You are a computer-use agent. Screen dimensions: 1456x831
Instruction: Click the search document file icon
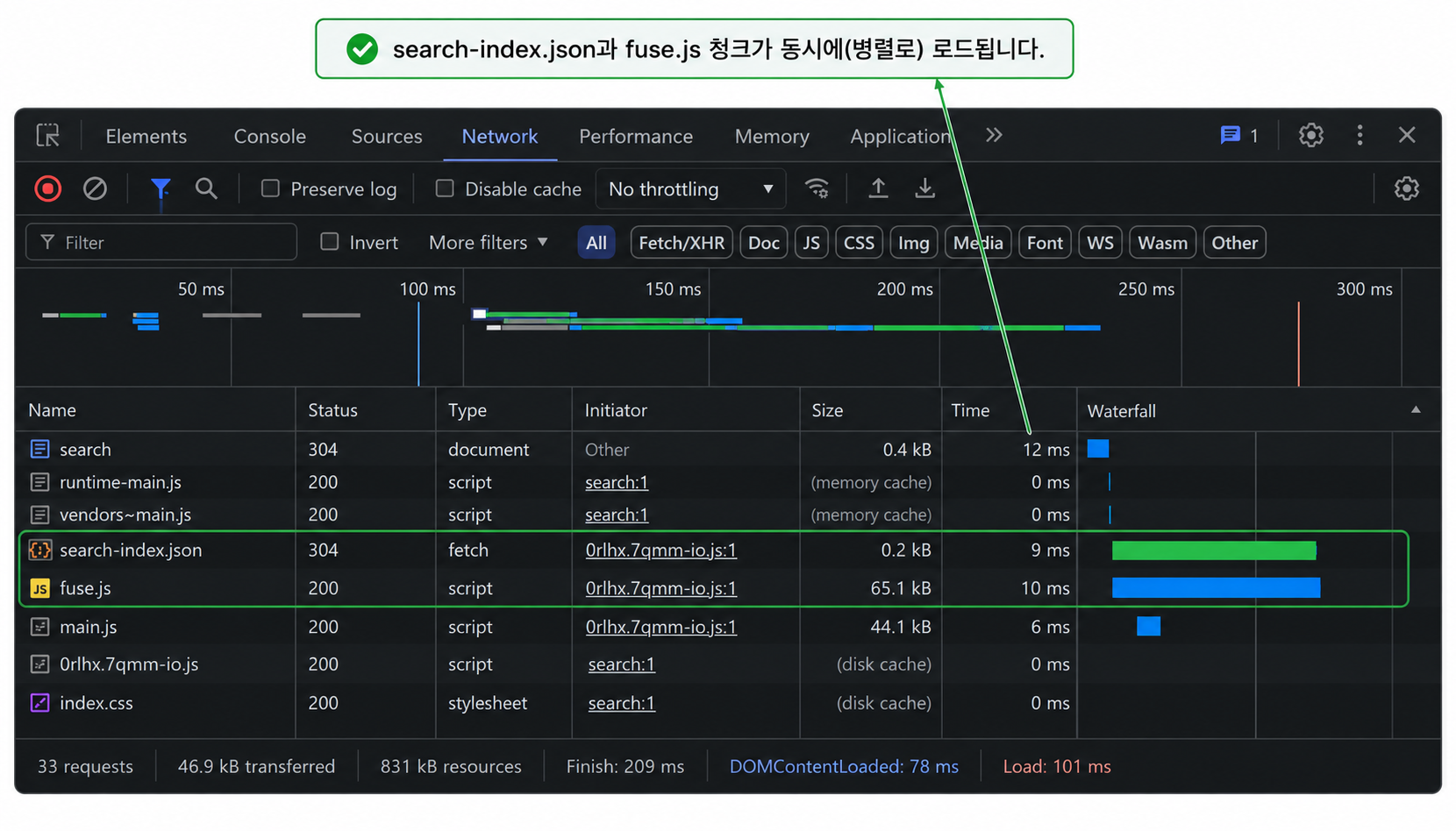[39, 449]
